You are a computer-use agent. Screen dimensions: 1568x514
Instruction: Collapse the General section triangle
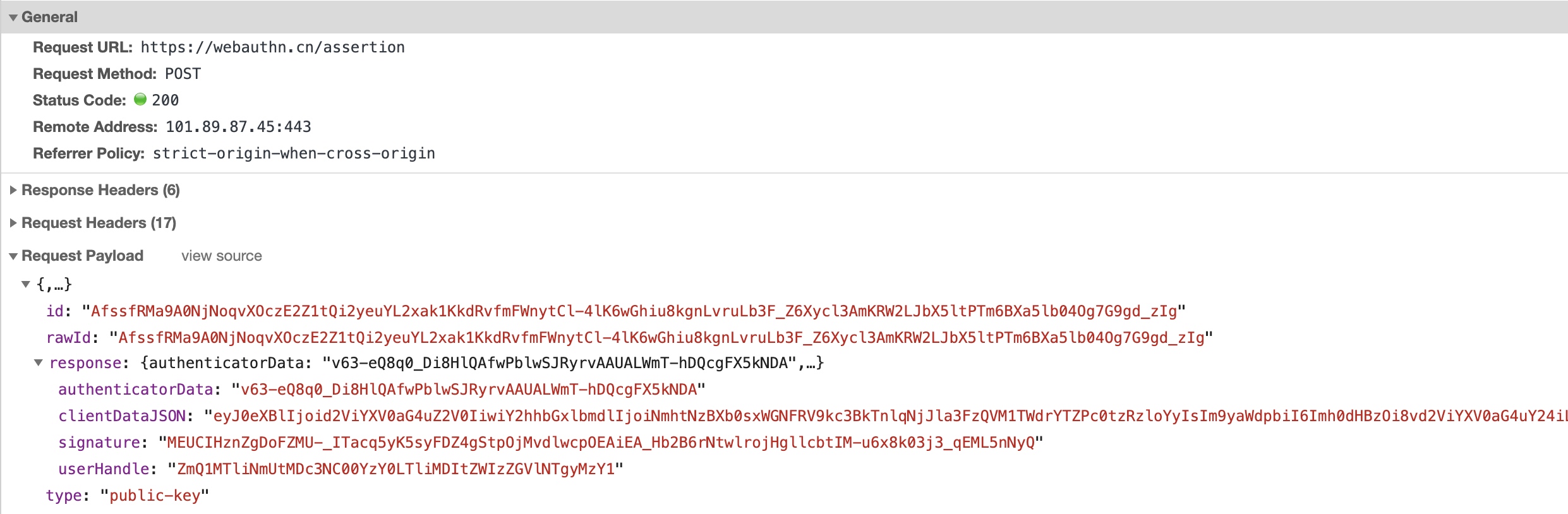coord(13,18)
